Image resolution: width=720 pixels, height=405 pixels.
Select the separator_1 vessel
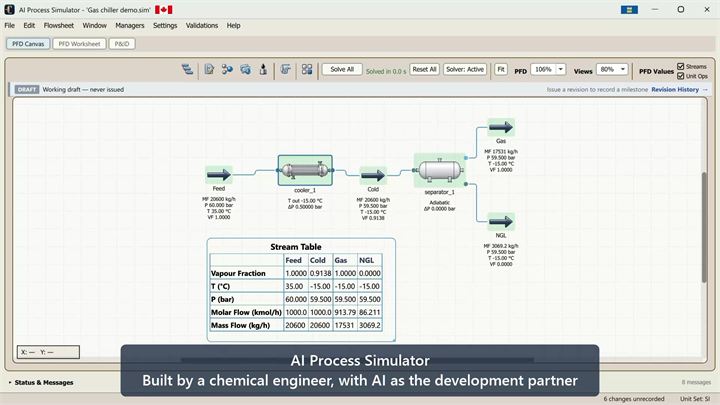[x=440, y=170]
